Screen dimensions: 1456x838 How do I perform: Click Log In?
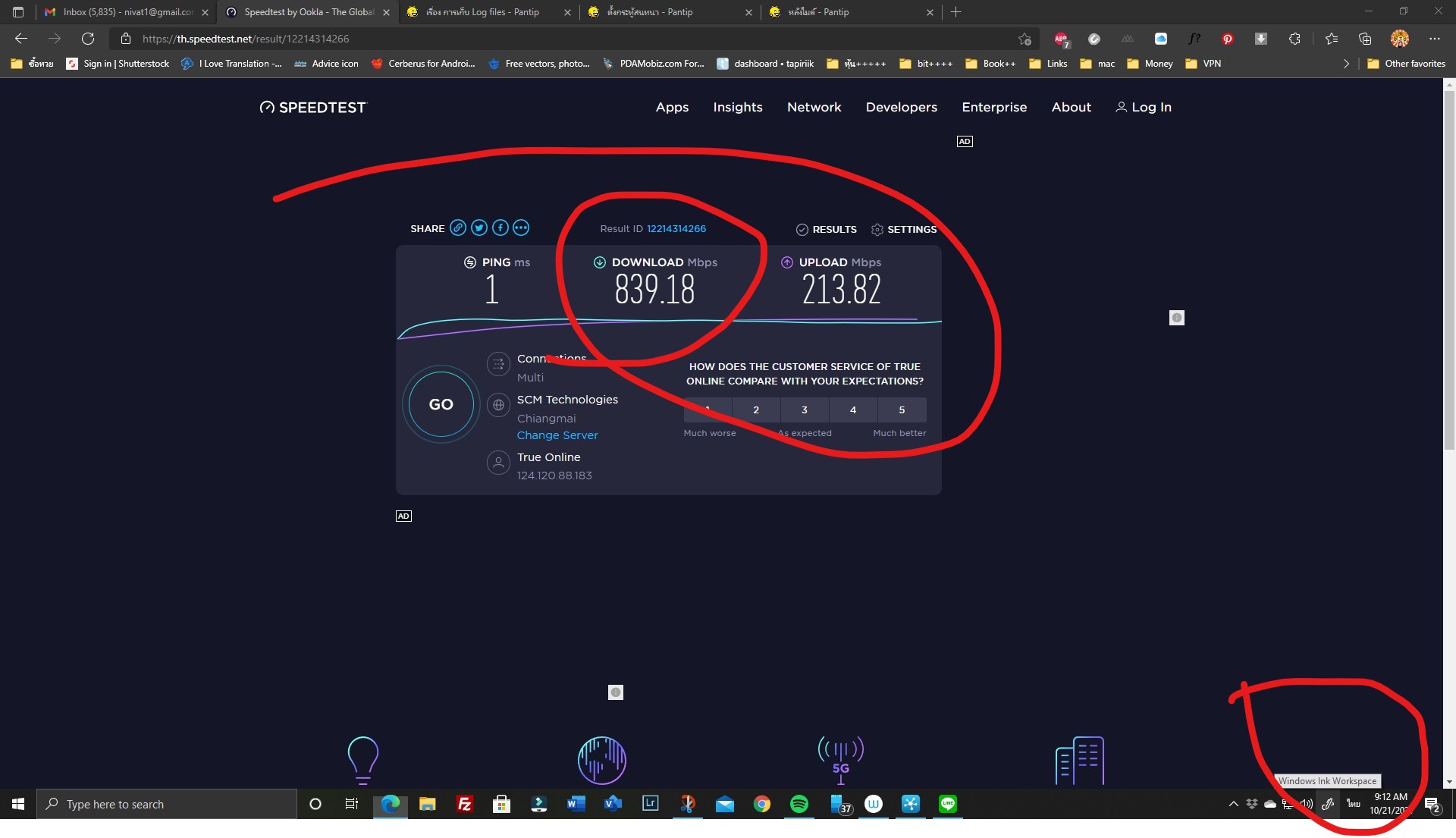[1144, 107]
